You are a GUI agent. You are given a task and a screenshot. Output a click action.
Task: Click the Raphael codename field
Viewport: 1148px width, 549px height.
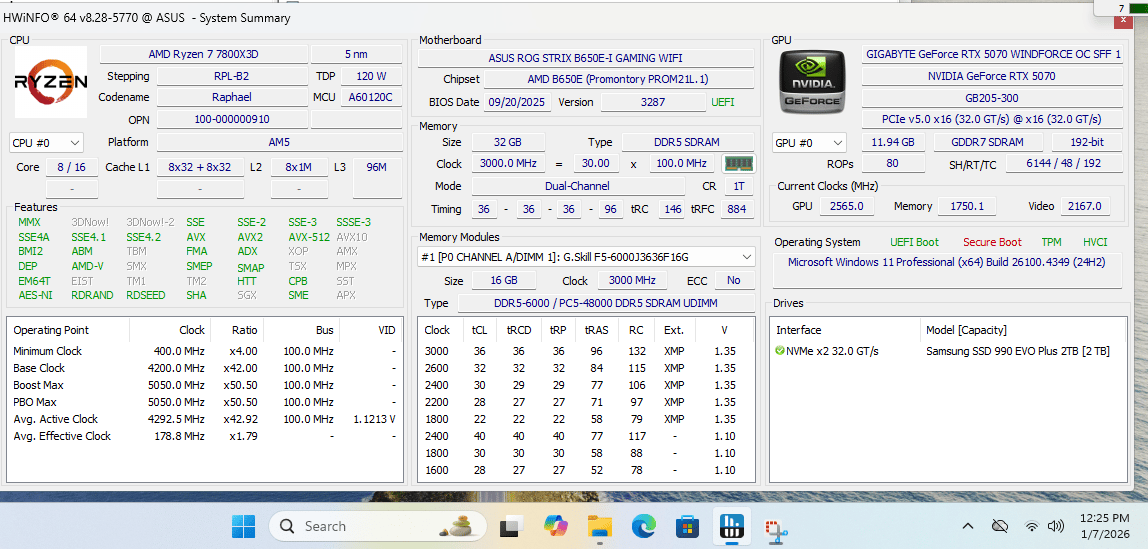(233, 97)
